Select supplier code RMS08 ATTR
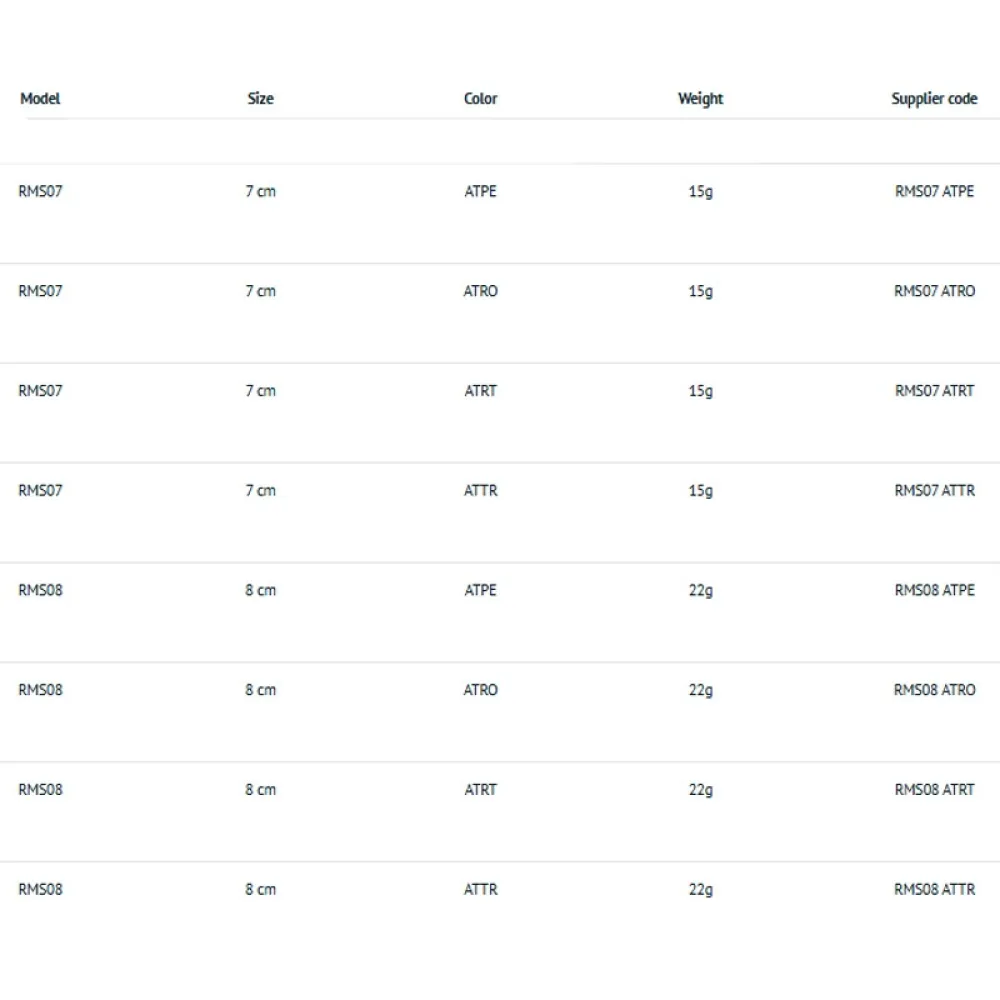This screenshot has height=1000, width=1000. pos(934,889)
